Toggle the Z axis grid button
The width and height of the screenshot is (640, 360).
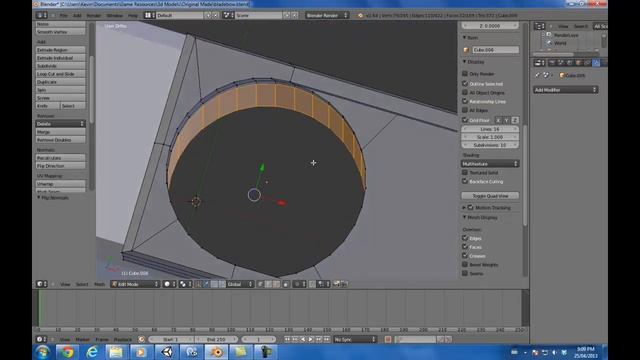[x=515, y=120]
